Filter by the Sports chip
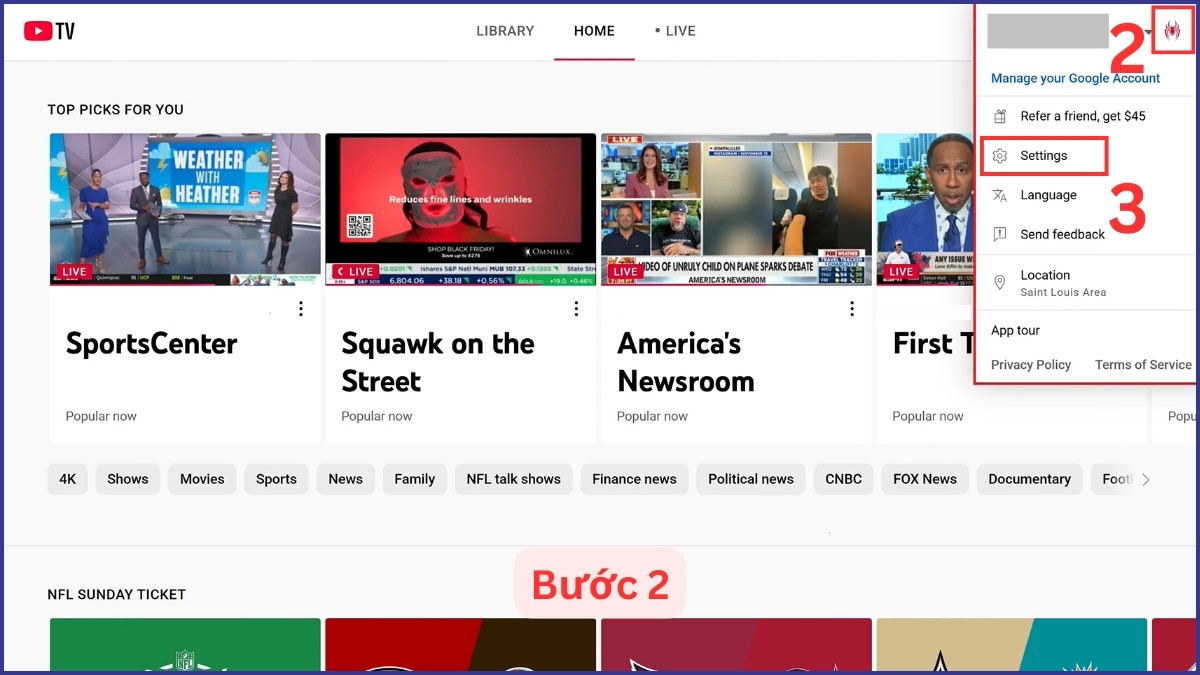This screenshot has height=675, width=1200. pos(276,479)
